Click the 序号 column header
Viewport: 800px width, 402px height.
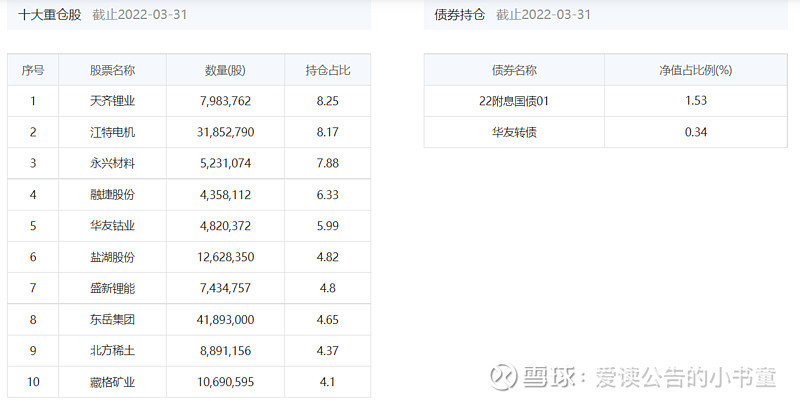(33, 70)
